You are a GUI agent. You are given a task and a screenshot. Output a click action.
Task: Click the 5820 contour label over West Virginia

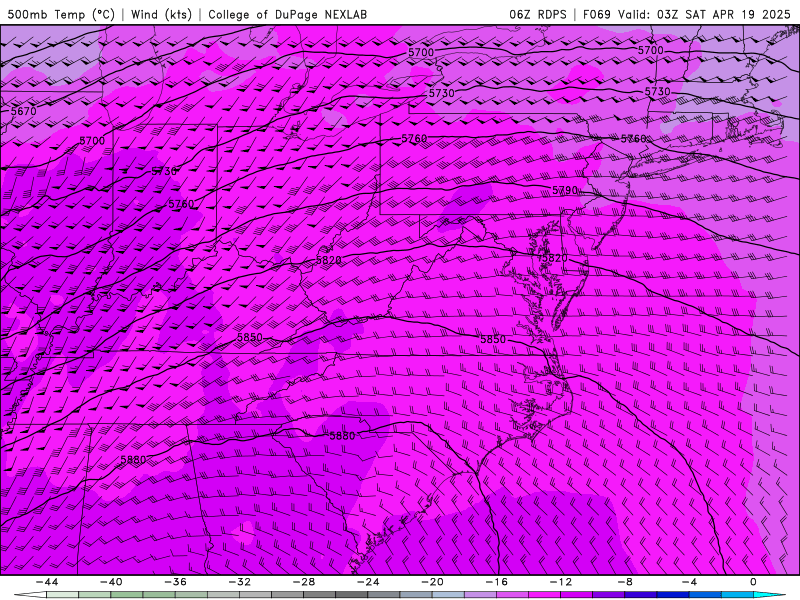pos(329,260)
